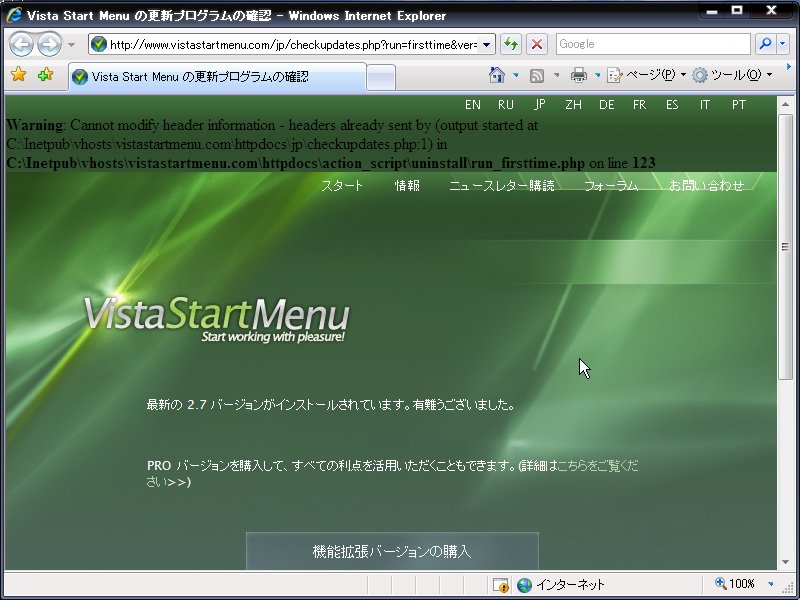Switch site language to FR
The height and width of the screenshot is (600, 800).
pos(639,105)
